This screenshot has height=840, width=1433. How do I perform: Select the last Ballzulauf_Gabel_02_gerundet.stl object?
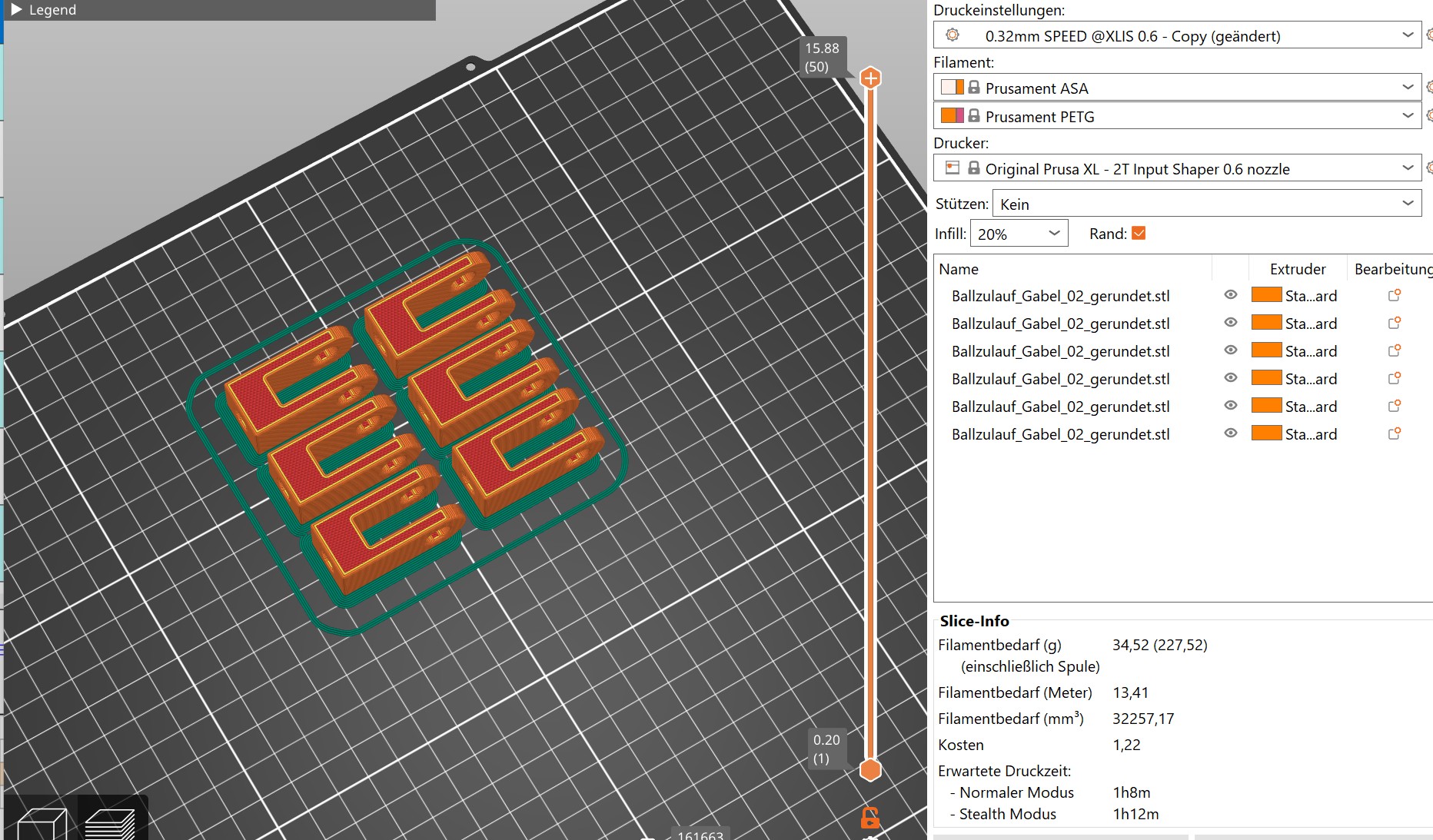click(1061, 434)
